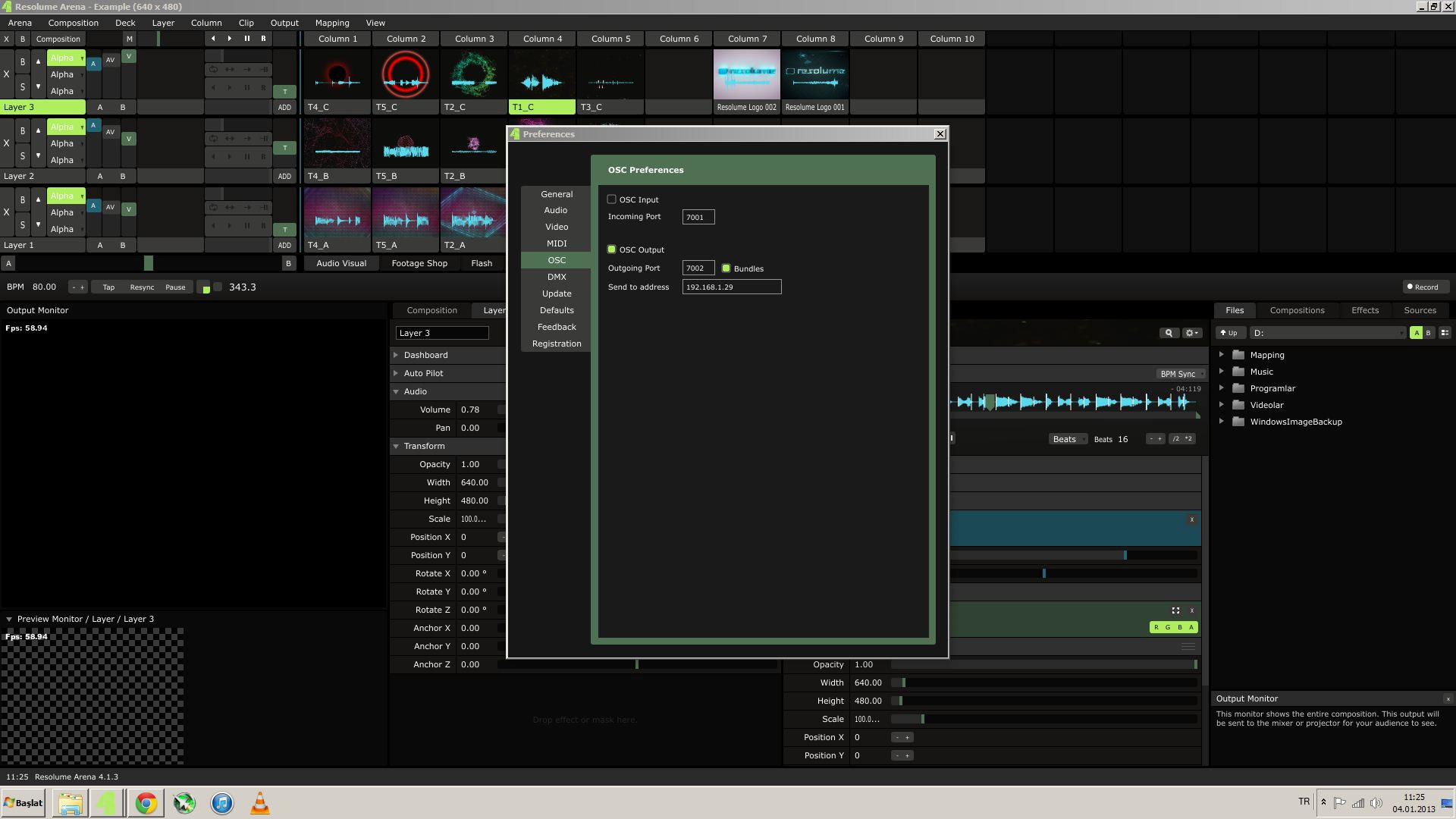Click the Send to address field
The width and height of the screenshot is (1456, 819).
point(731,287)
